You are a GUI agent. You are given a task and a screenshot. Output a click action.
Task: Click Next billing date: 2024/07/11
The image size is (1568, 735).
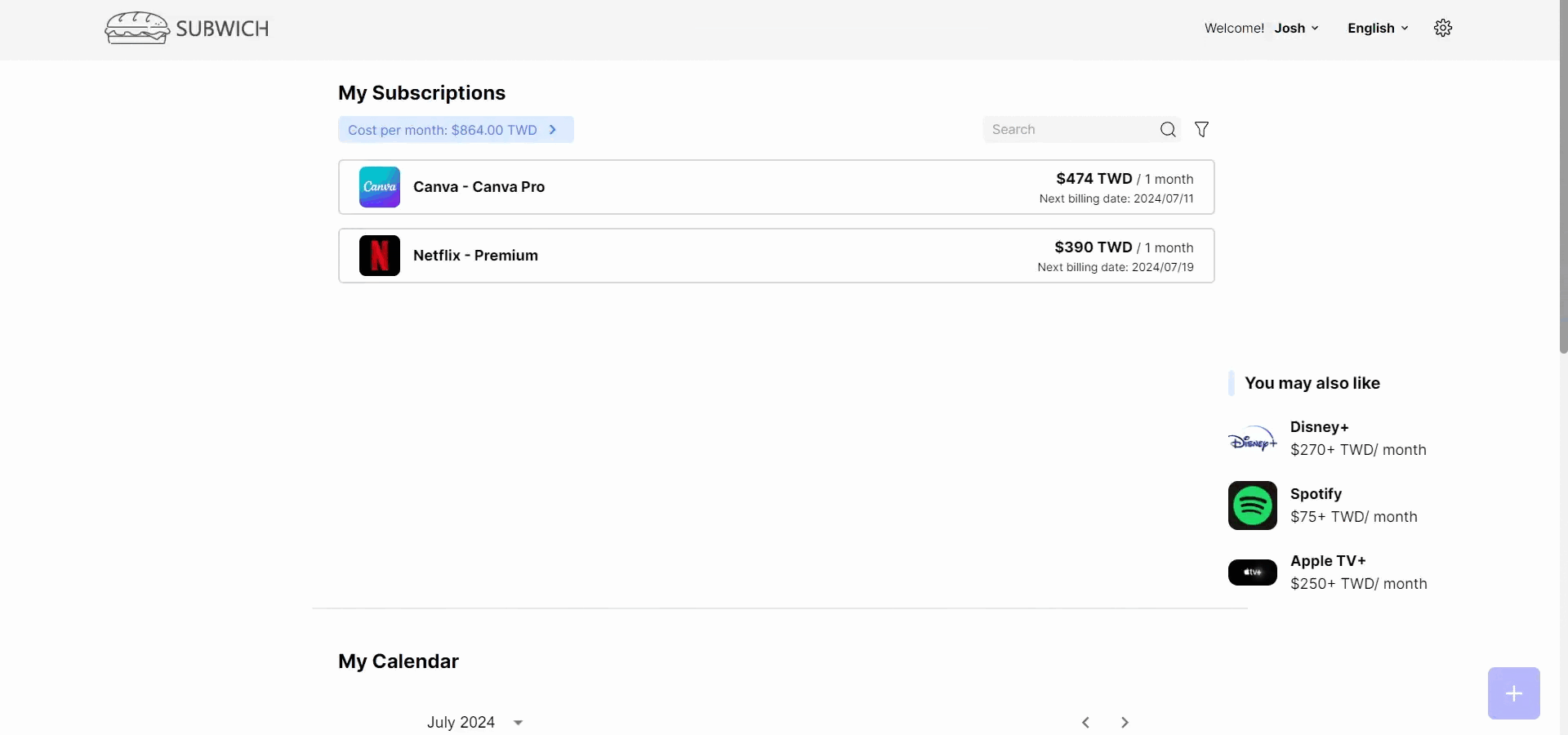(1116, 198)
